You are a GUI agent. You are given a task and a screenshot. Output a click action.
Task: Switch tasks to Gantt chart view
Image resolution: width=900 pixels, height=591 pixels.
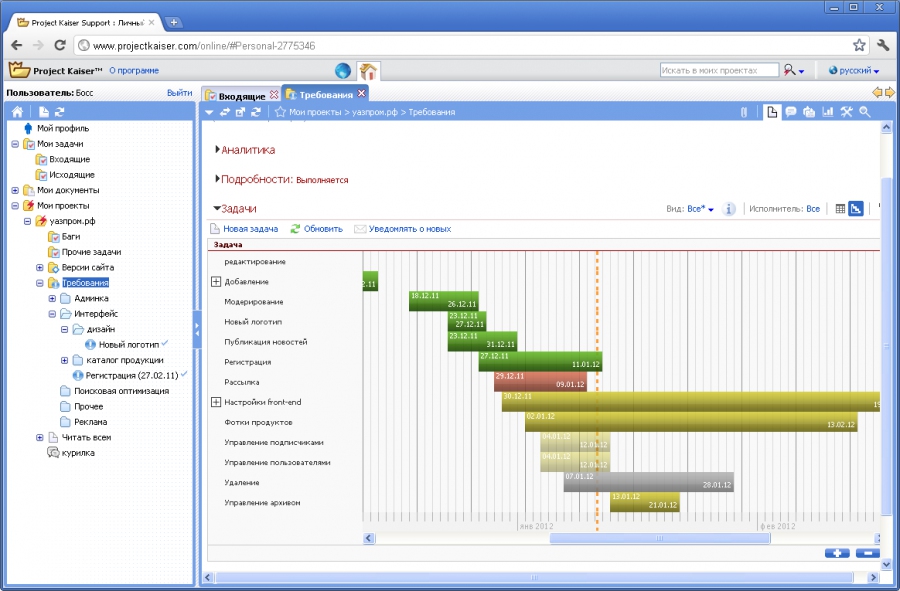click(856, 209)
